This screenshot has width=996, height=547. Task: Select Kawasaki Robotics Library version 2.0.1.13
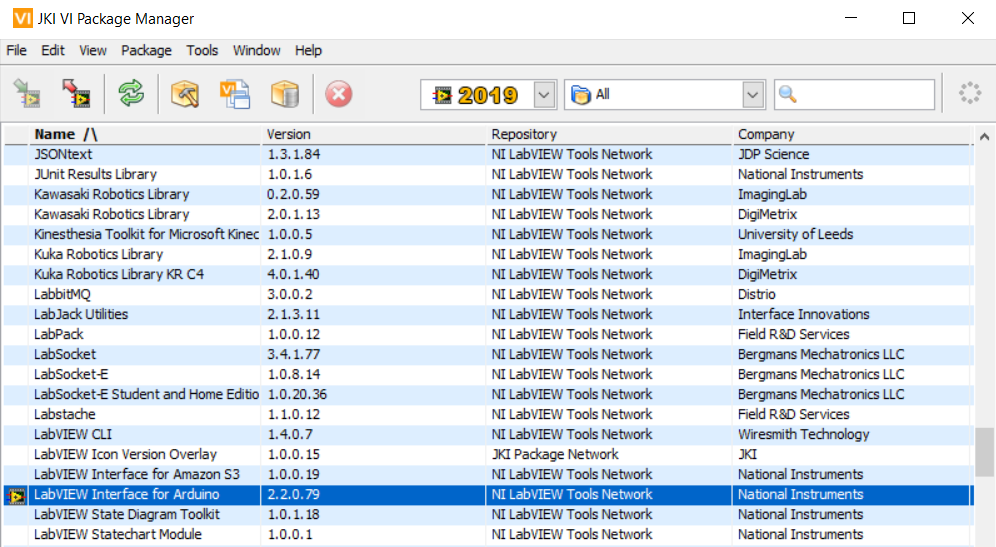pyautogui.click(x=488, y=214)
